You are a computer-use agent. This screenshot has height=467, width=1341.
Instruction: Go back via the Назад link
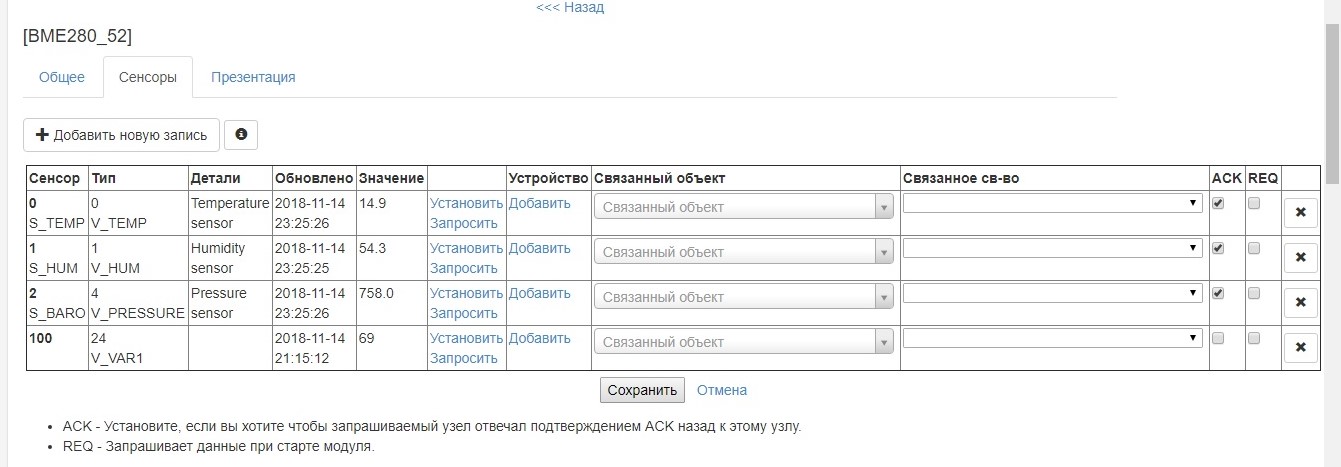coord(570,7)
